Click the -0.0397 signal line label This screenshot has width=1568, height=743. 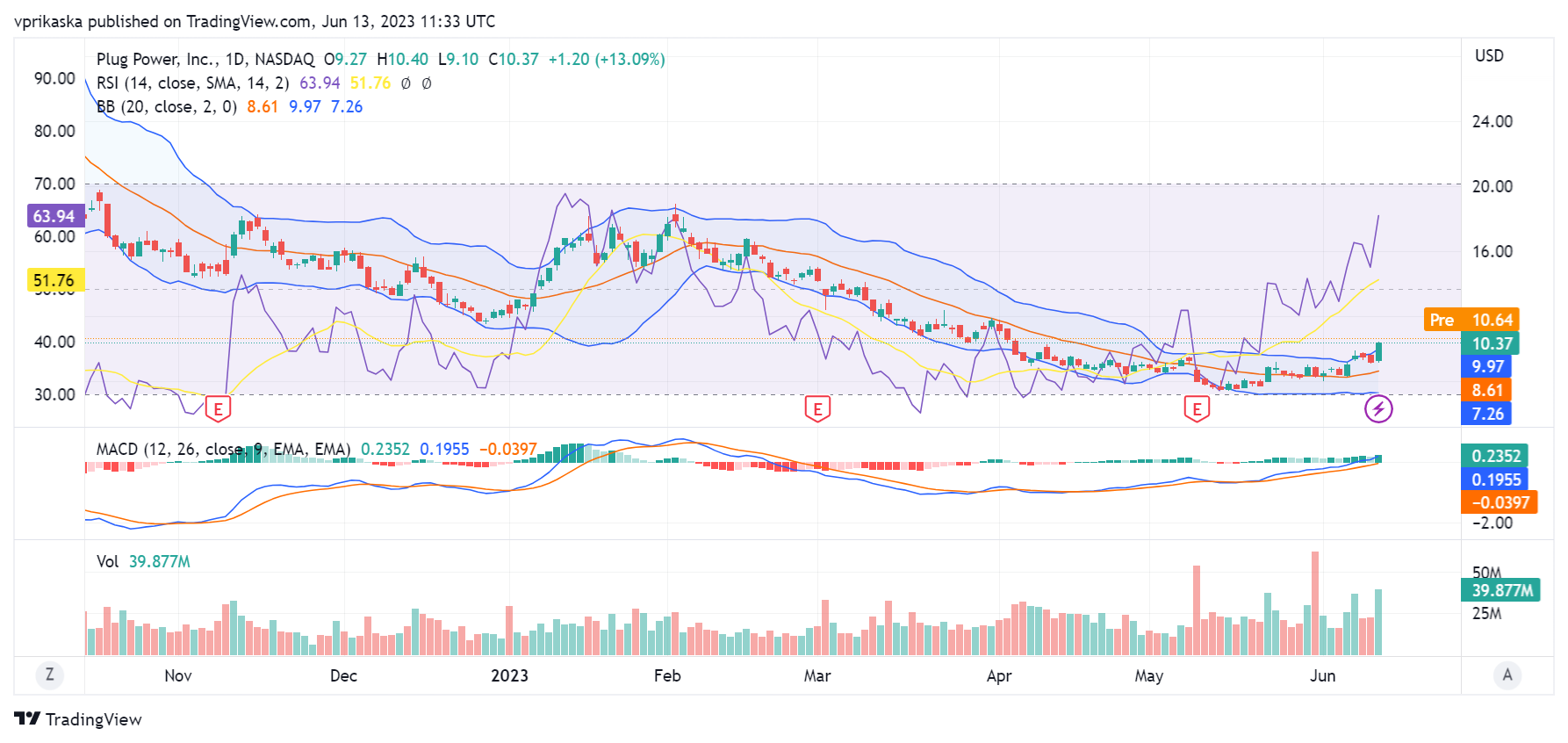point(1500,502)
